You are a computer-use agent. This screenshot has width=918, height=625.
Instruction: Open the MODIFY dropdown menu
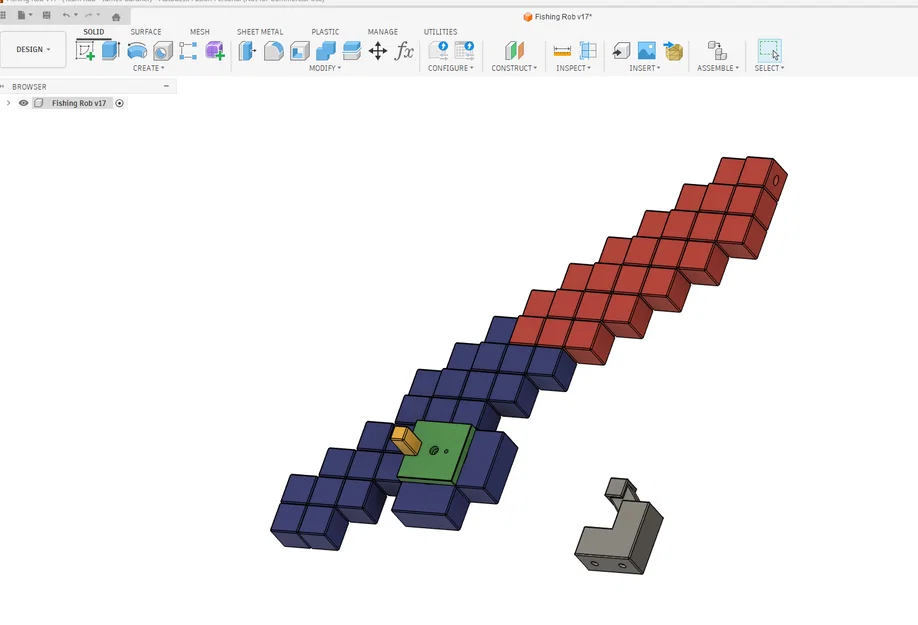coord(325,68)
